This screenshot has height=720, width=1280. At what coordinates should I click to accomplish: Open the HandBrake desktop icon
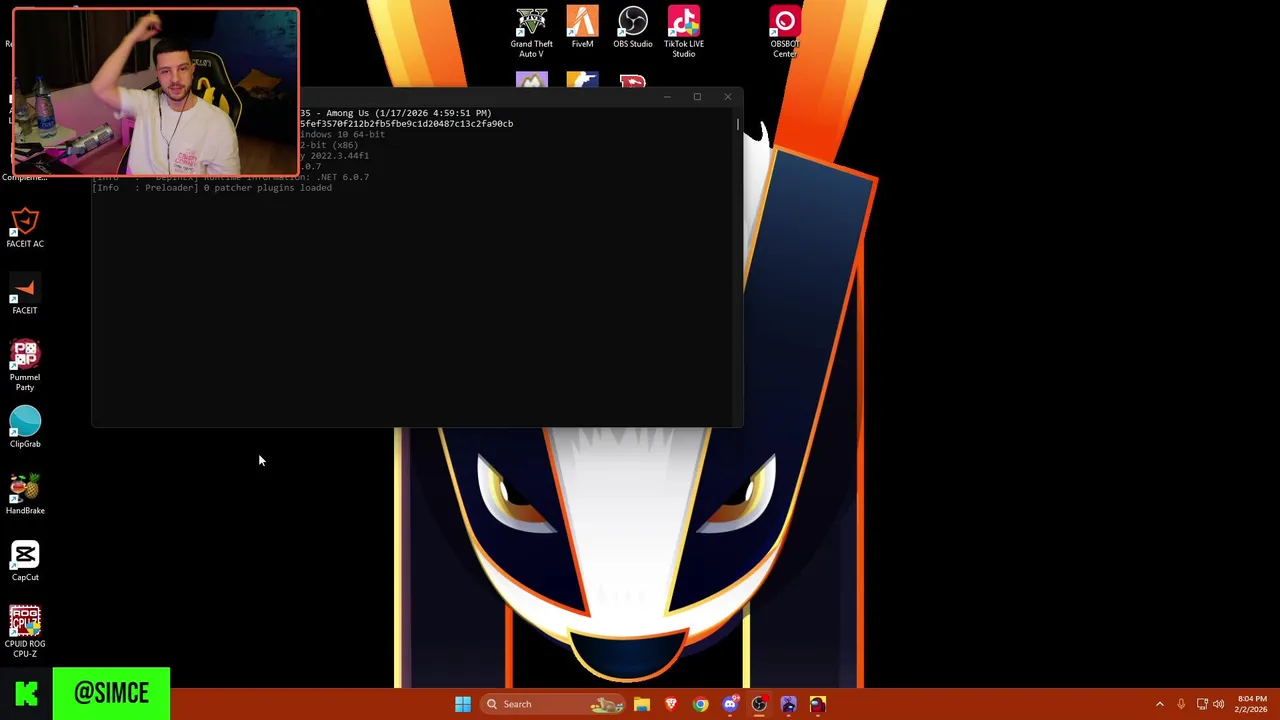[25, 495]
